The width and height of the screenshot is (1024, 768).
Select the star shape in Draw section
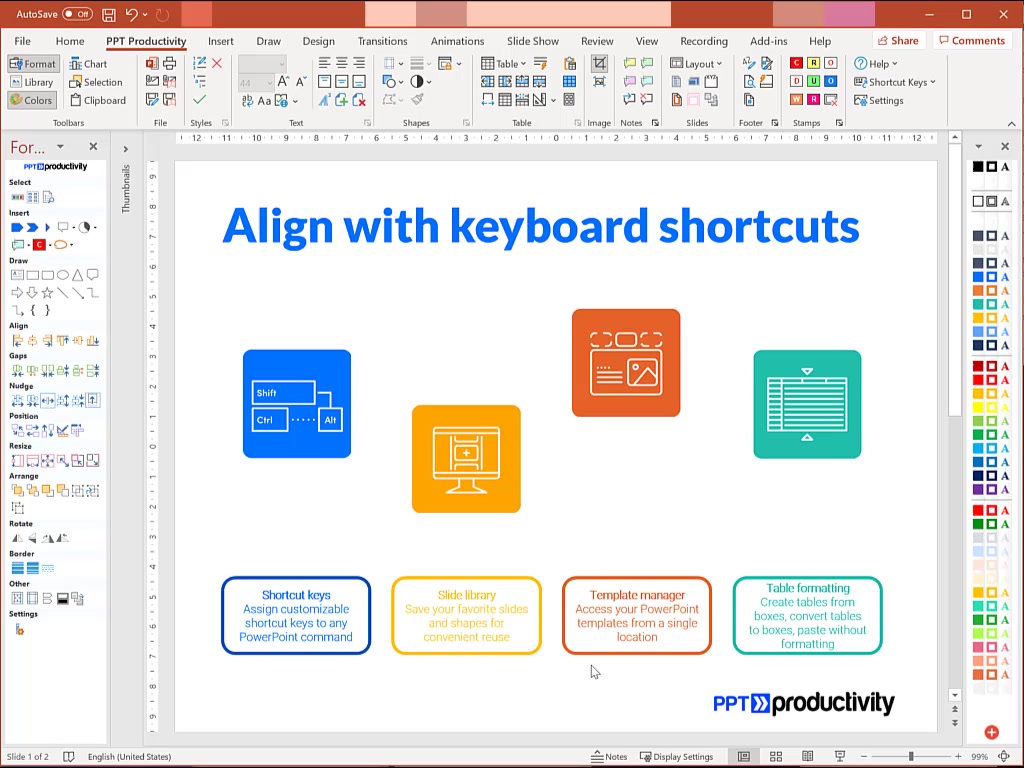coord(47,293)
